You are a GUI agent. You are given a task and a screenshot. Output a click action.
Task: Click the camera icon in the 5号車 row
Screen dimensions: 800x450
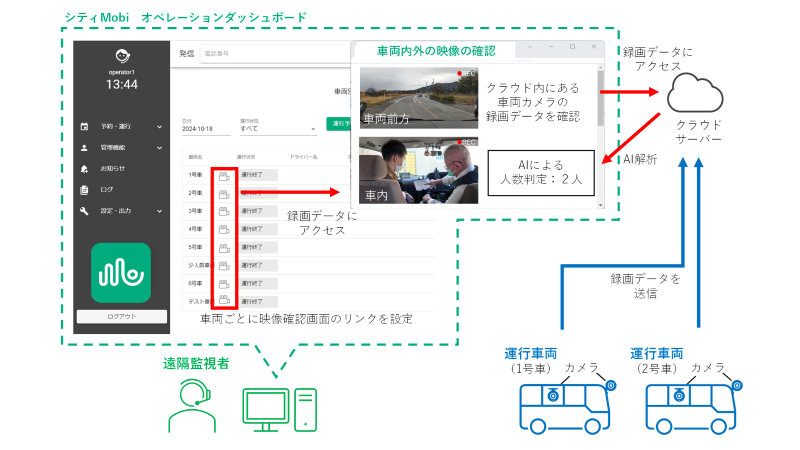[224, 248]
